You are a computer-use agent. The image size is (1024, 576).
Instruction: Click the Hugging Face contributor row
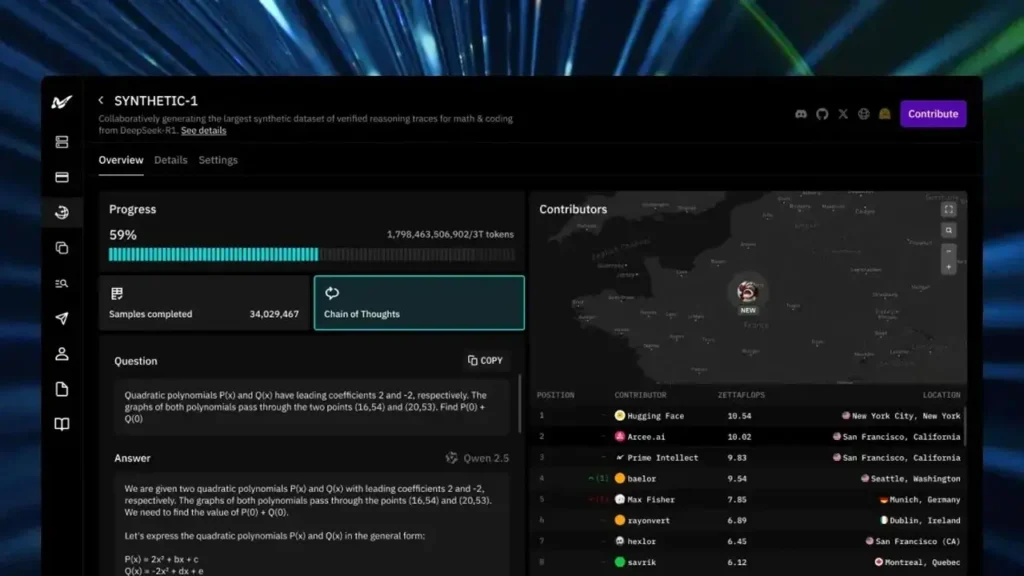[748, 415]
